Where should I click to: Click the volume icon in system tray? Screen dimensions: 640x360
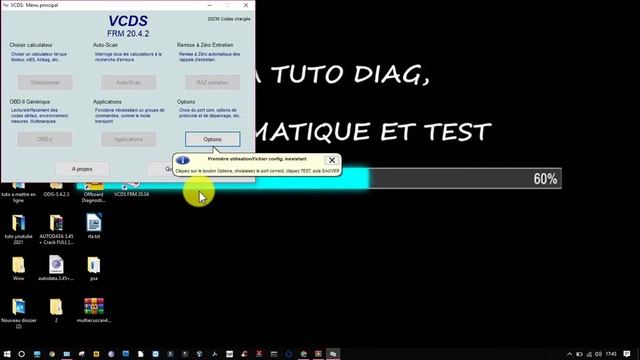point(598,354)
